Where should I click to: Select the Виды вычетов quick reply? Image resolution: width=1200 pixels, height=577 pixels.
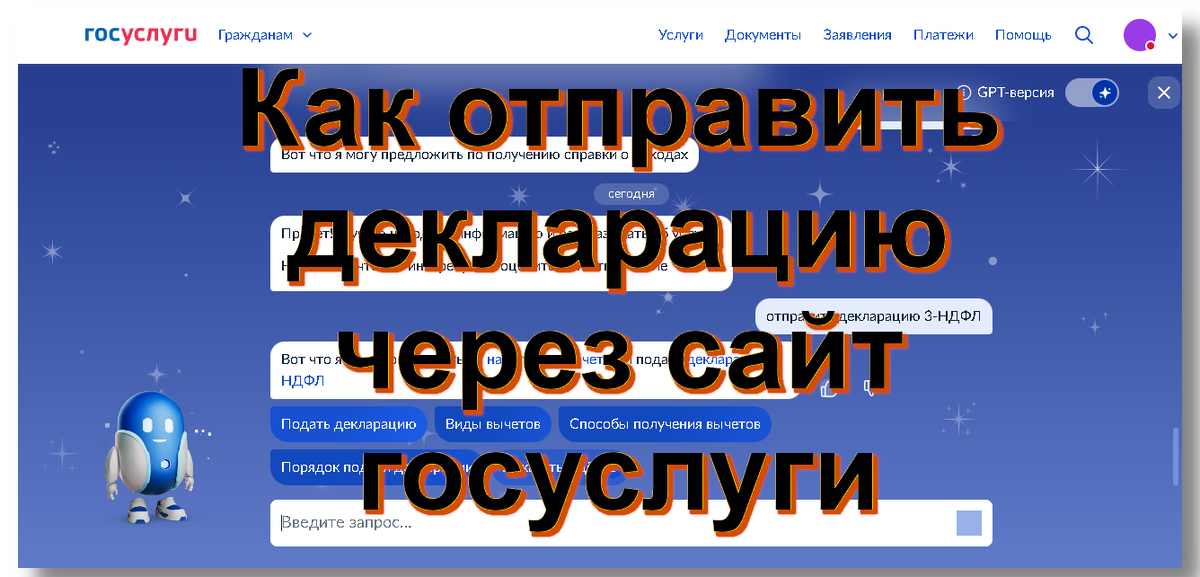tap(491, 423)
